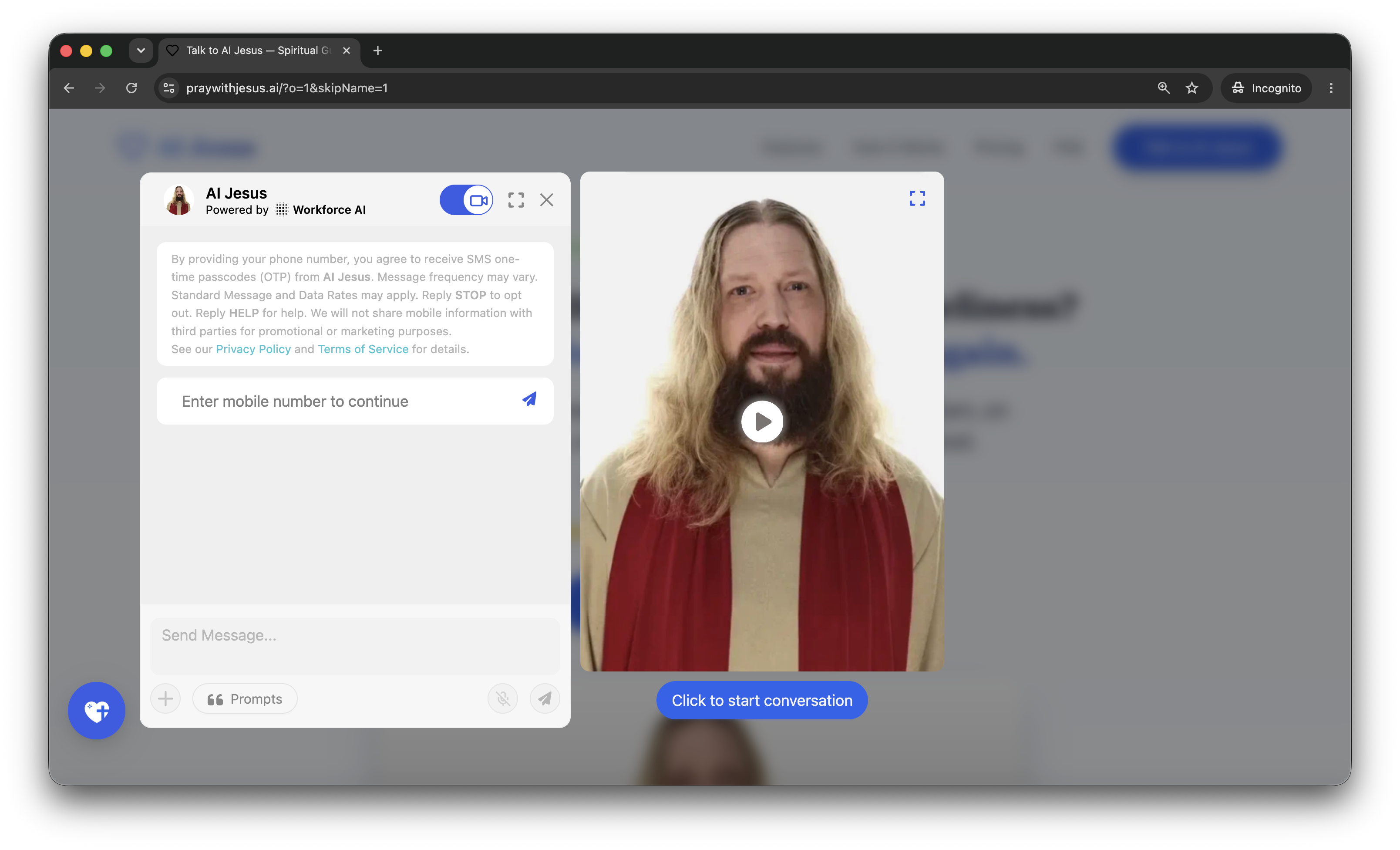The image size is (1400, 850).
Task: Click the Incognito profile indicator
Action: (1266, 88)
